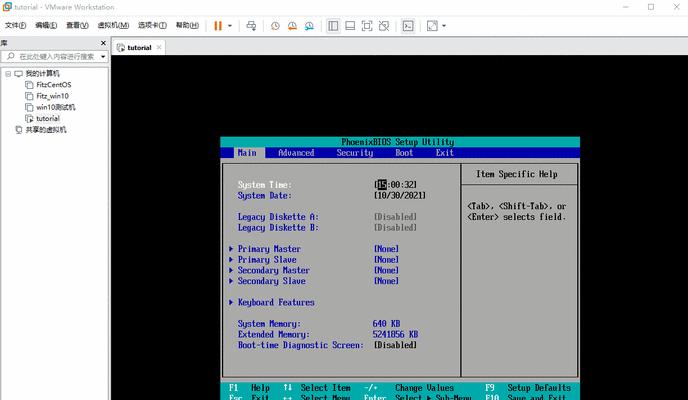Screen dimensions: 688x400
Task: Click the PhoenixBIOS Setup Utility title
Action: tap(398, 142)
